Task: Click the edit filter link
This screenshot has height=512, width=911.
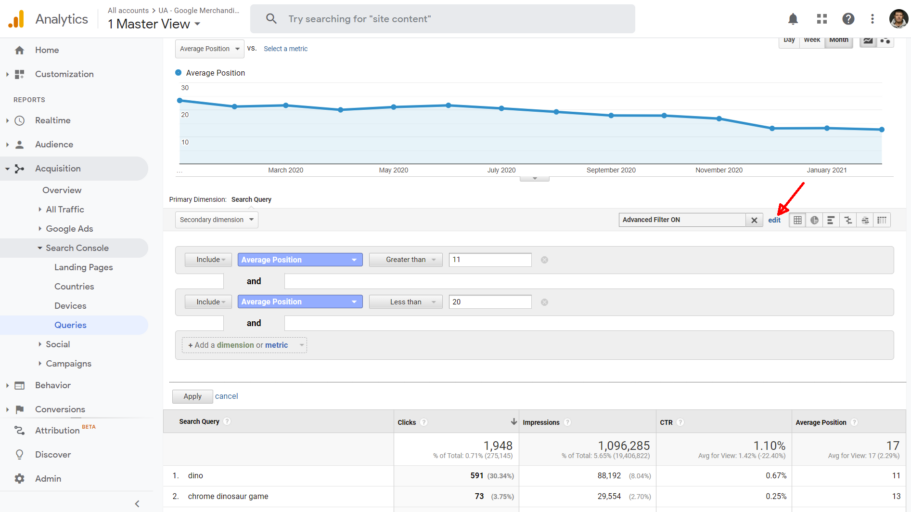Action: pyautogui.click(x=774, y=220)
